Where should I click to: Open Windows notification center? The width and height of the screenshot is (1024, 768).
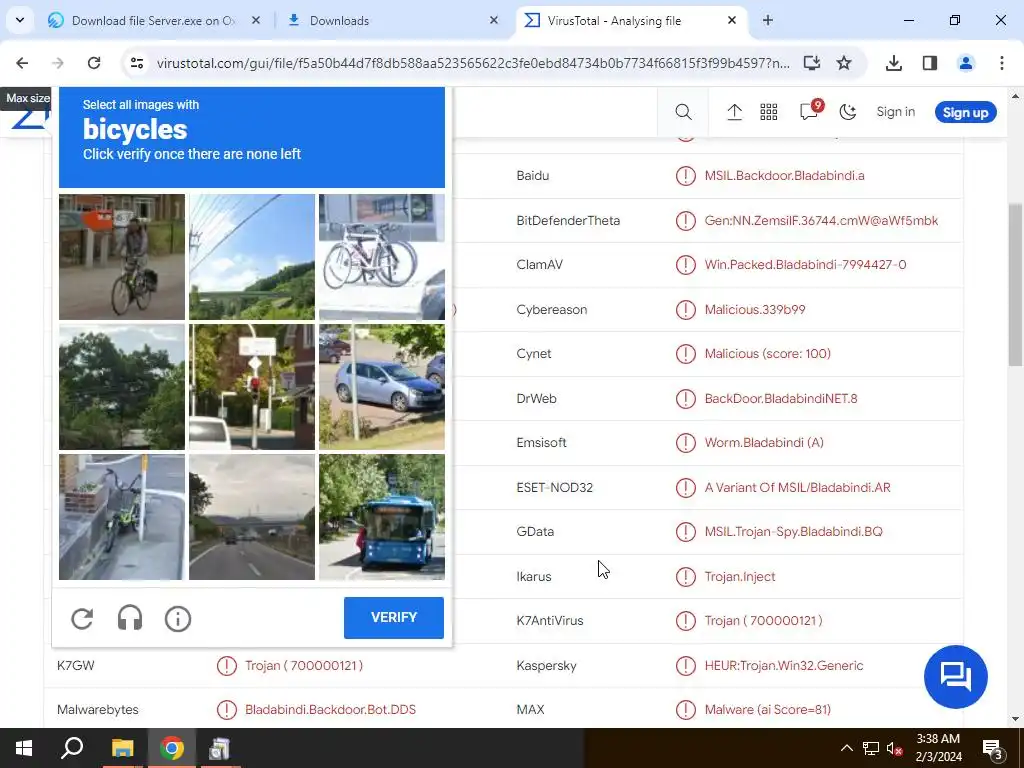pos(992,748)
